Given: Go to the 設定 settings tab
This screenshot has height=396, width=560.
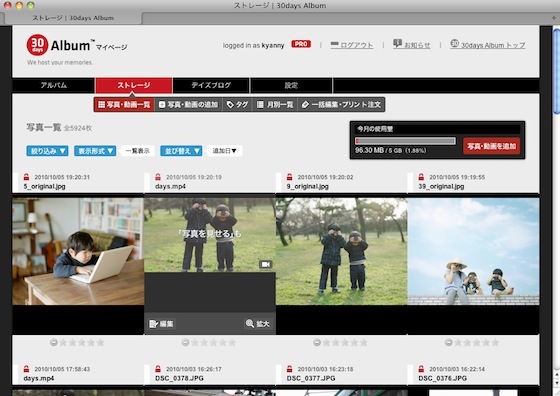Looking at the screenshot, I should pos(291,85).
